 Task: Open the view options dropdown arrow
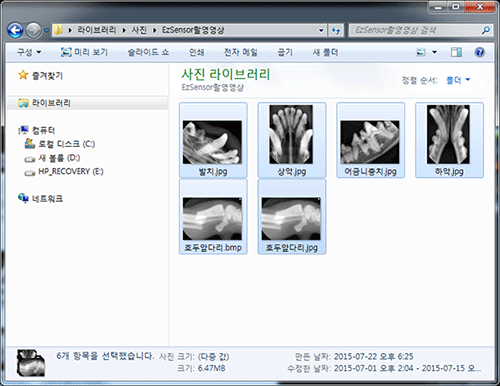pos(434,52)
